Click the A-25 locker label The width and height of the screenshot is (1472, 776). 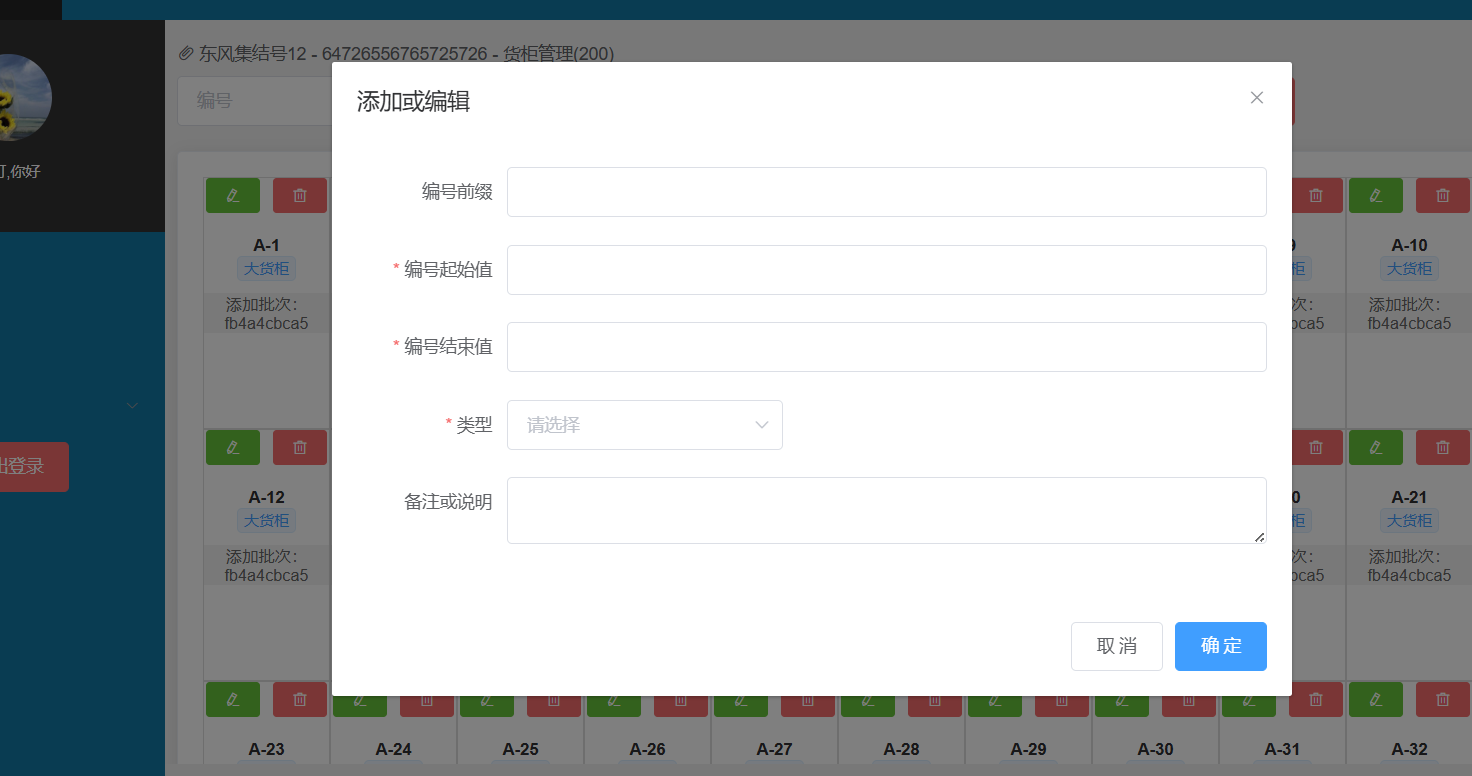click(x=520, y=749)
